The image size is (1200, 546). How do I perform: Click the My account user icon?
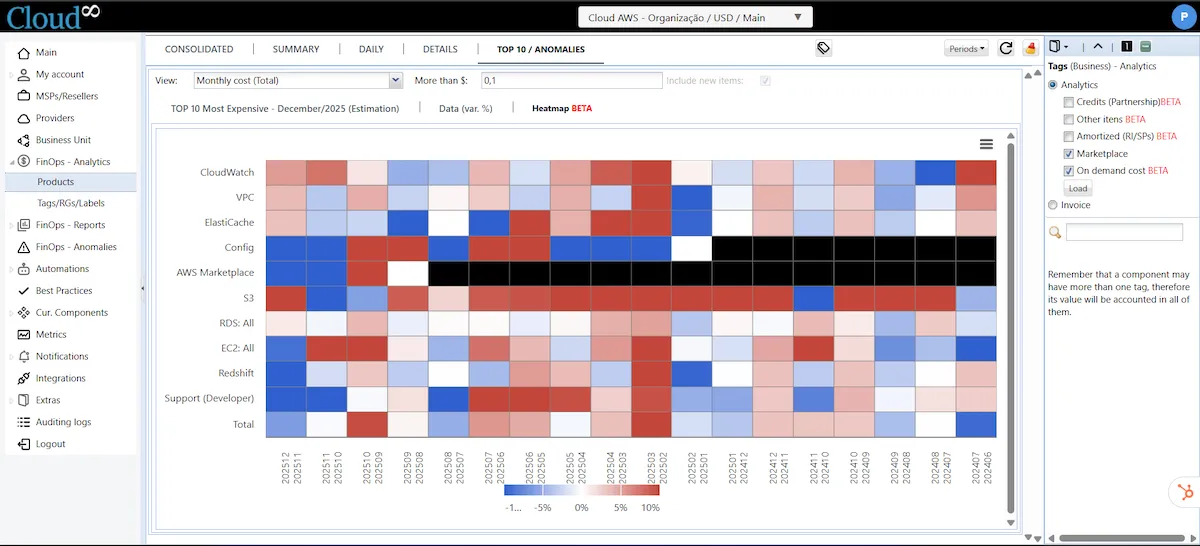pyautogui.click(x=25, y=74)
